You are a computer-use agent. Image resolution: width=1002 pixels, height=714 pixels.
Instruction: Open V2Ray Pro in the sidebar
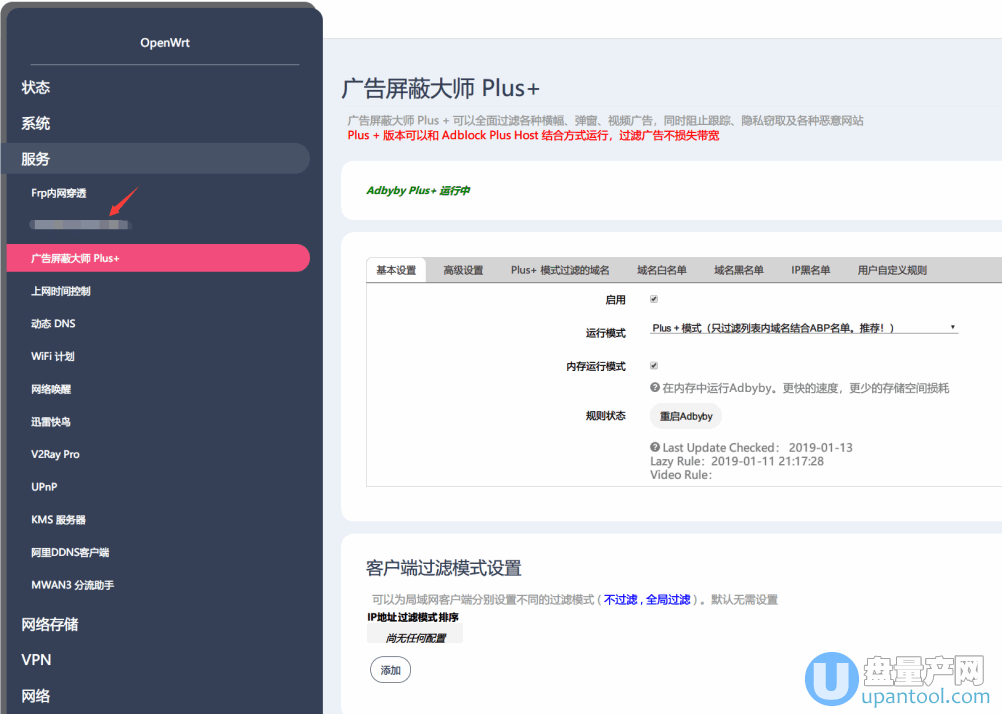coord(55,454)
